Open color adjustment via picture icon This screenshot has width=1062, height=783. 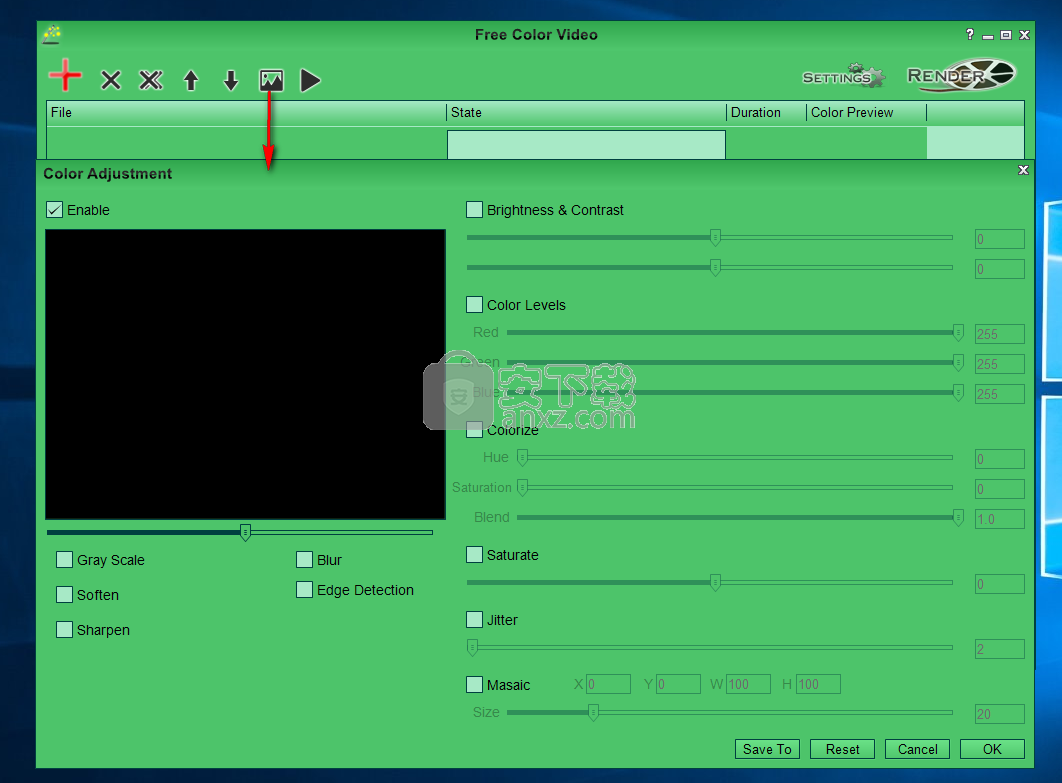pos(271,80)
